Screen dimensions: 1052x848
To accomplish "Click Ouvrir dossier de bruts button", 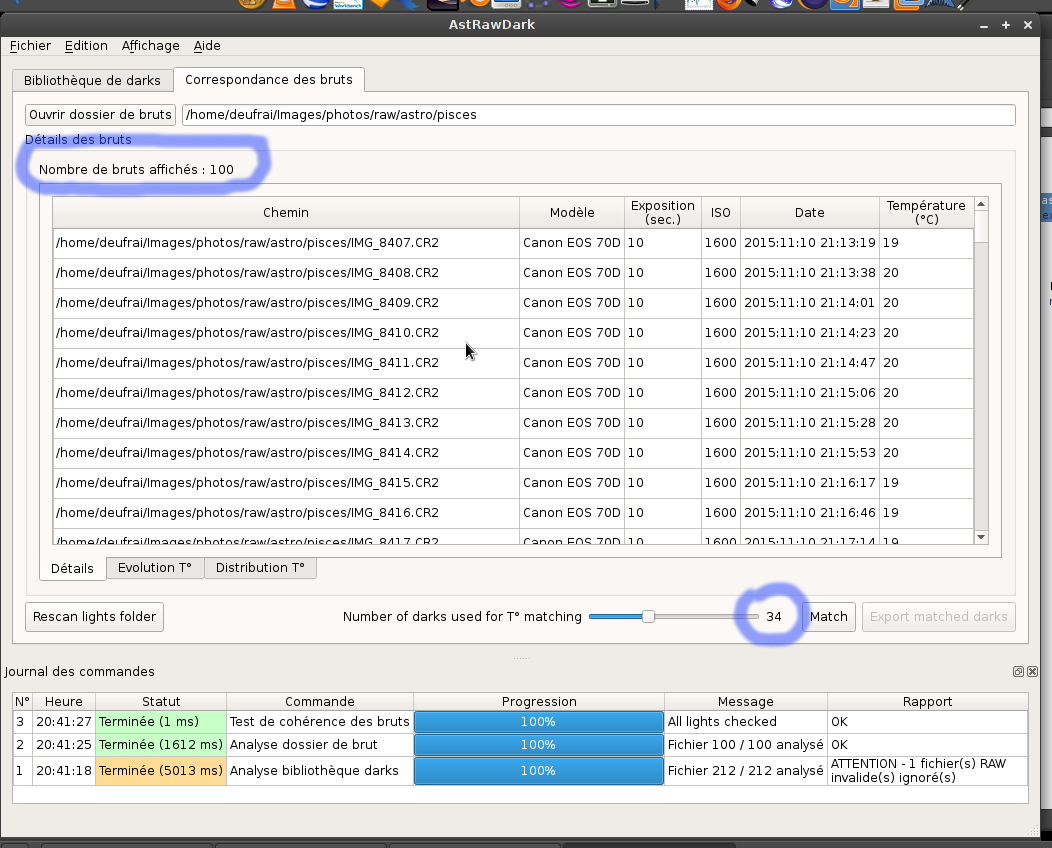I will [100, 115].
